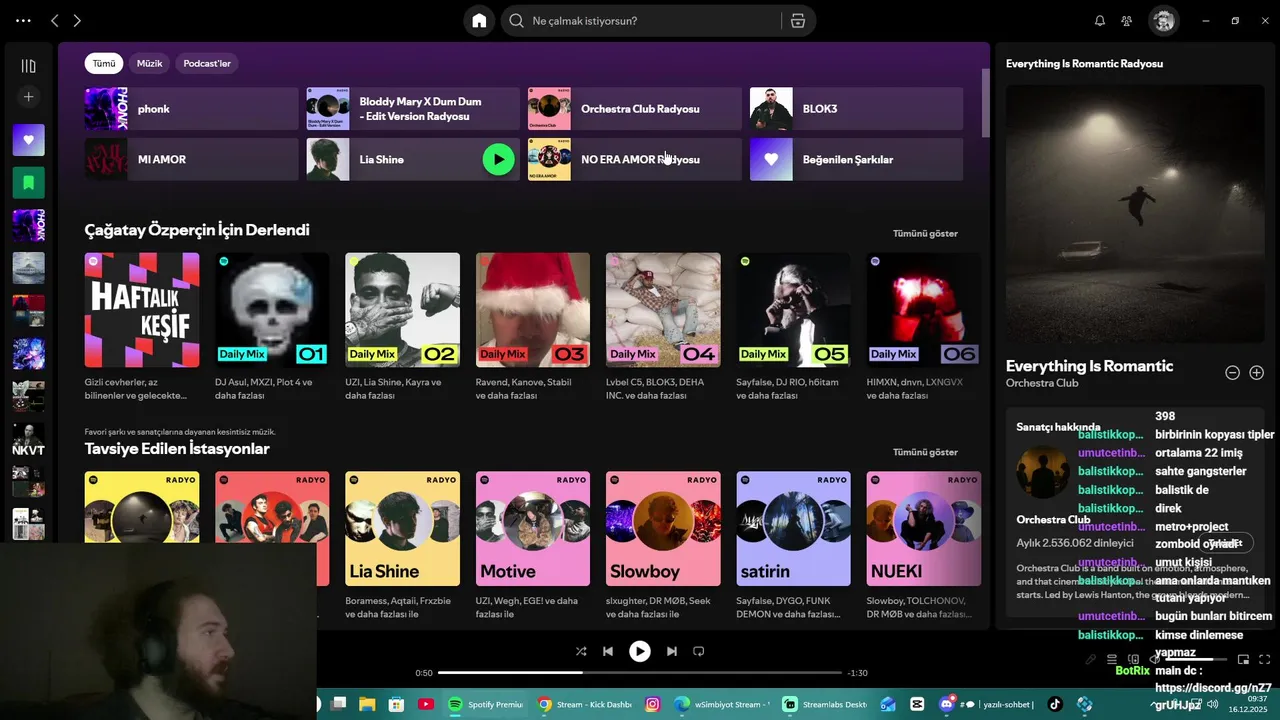Screen dimensions: 1280x720
Task: Toggle repeat in the player bar
Action: pyautogui.click(x=699, y=651)
